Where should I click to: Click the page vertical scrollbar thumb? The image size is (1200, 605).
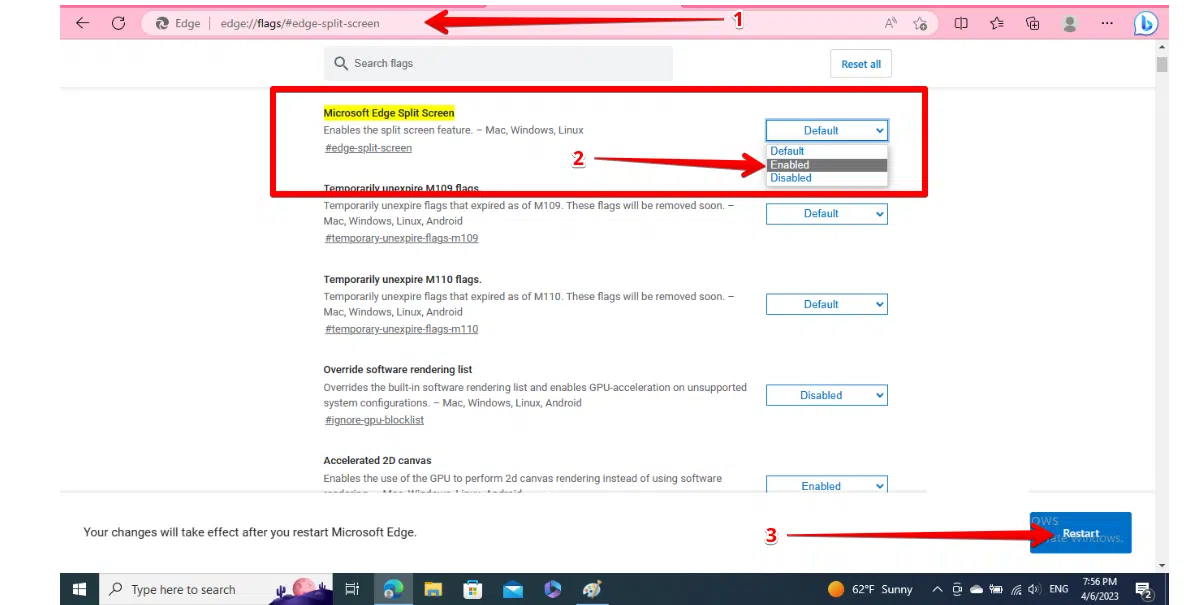[x=1162, y=65]
